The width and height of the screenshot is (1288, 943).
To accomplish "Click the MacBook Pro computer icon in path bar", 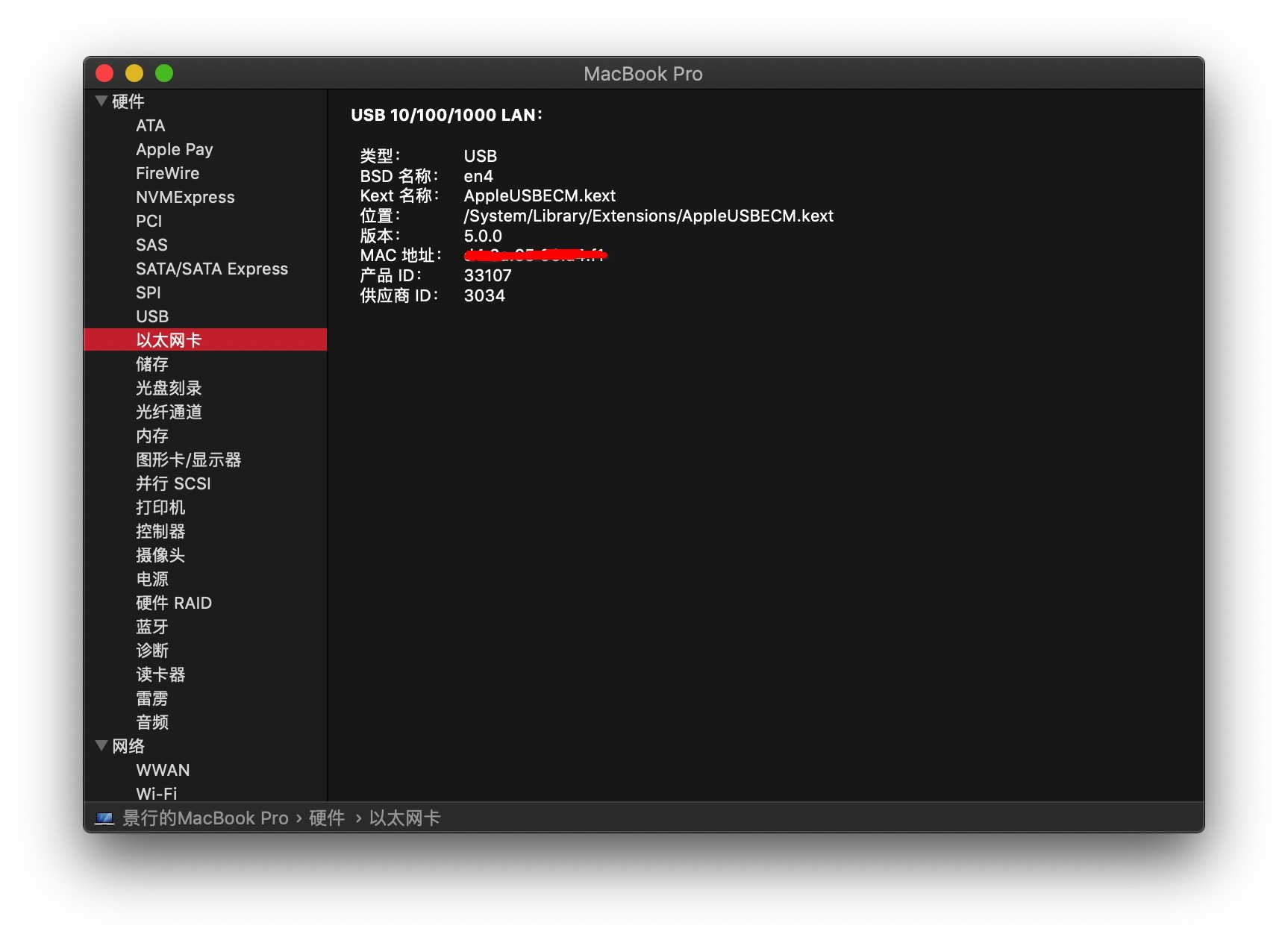I will click(x=104, y=818).
